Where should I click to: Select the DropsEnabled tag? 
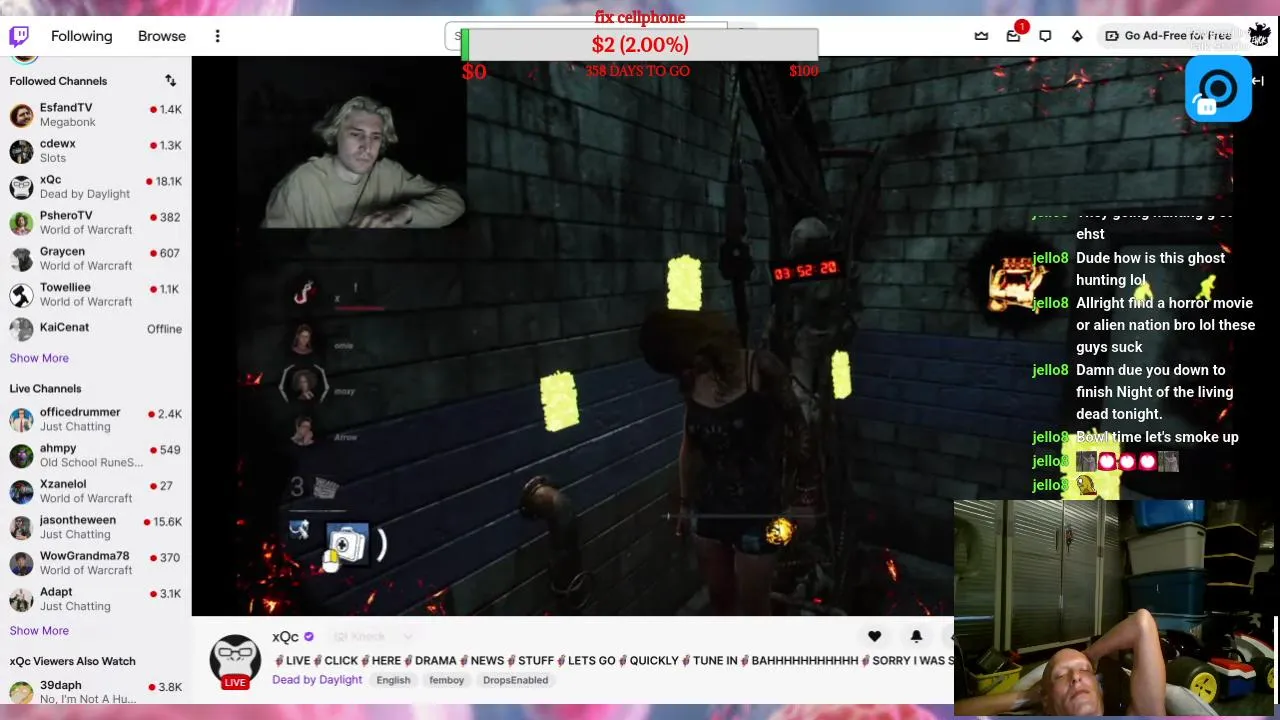coord(515,680)
